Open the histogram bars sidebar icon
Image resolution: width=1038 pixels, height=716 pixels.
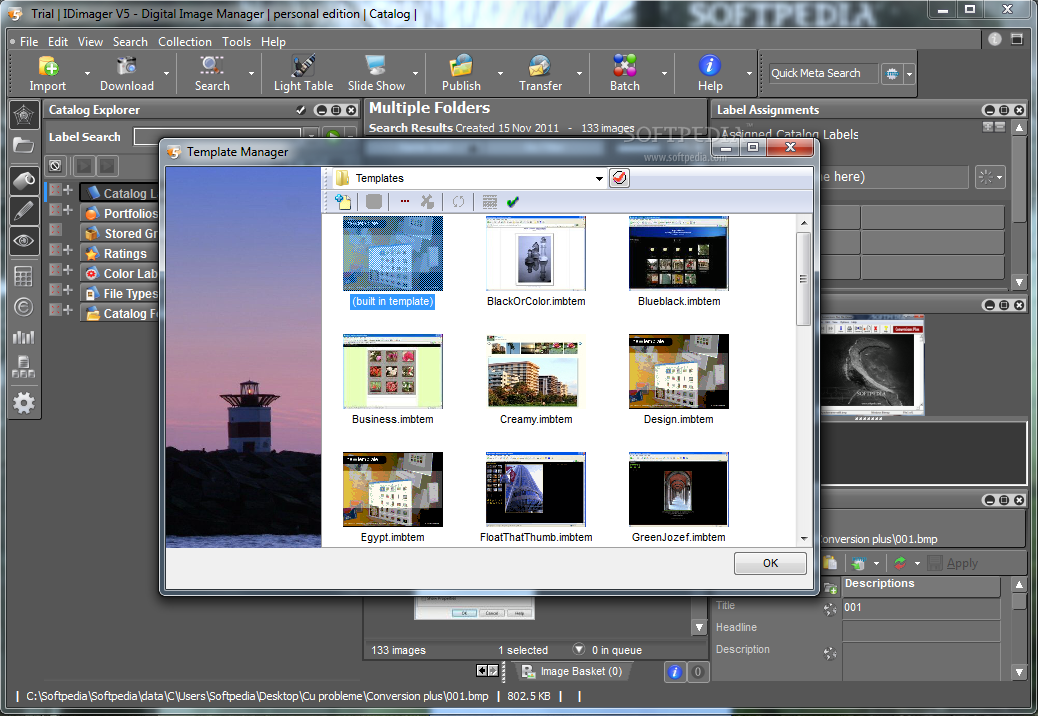tap(24, 337)
